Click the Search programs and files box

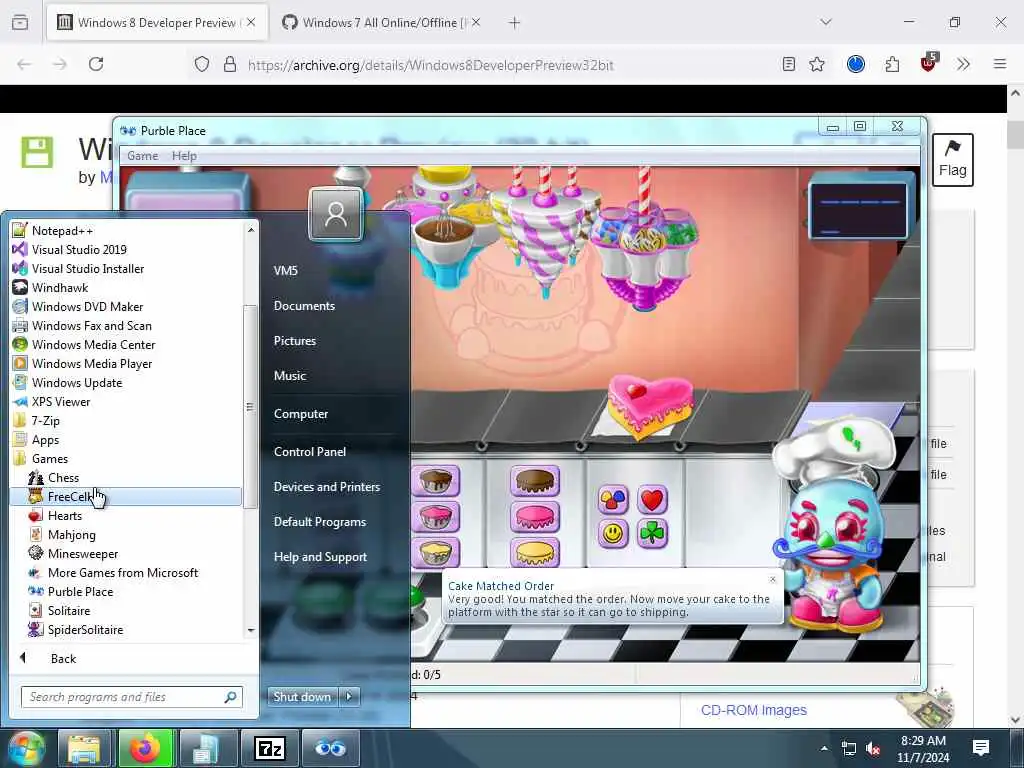pyautogui.click(x=131, y=697)
